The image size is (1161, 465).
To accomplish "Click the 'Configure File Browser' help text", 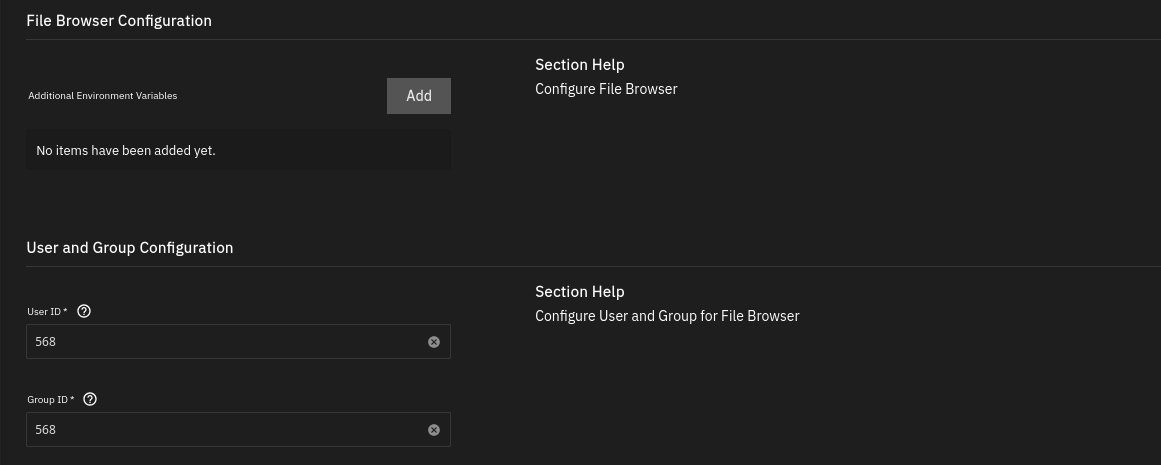I will click(606, 89).
